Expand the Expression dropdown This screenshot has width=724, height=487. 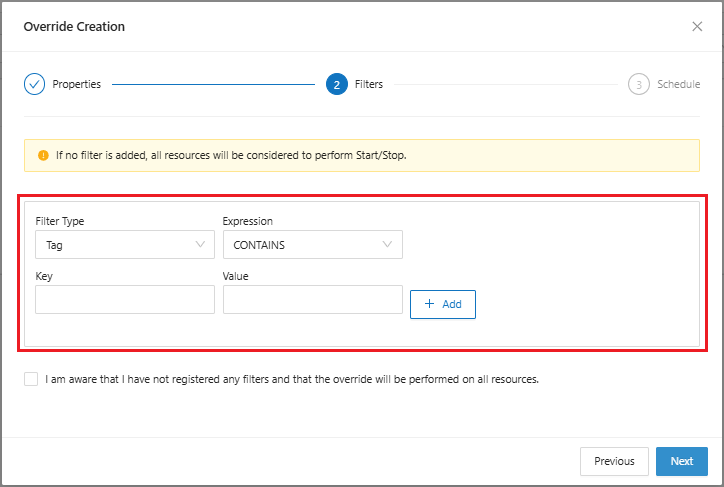pos(312,244)
